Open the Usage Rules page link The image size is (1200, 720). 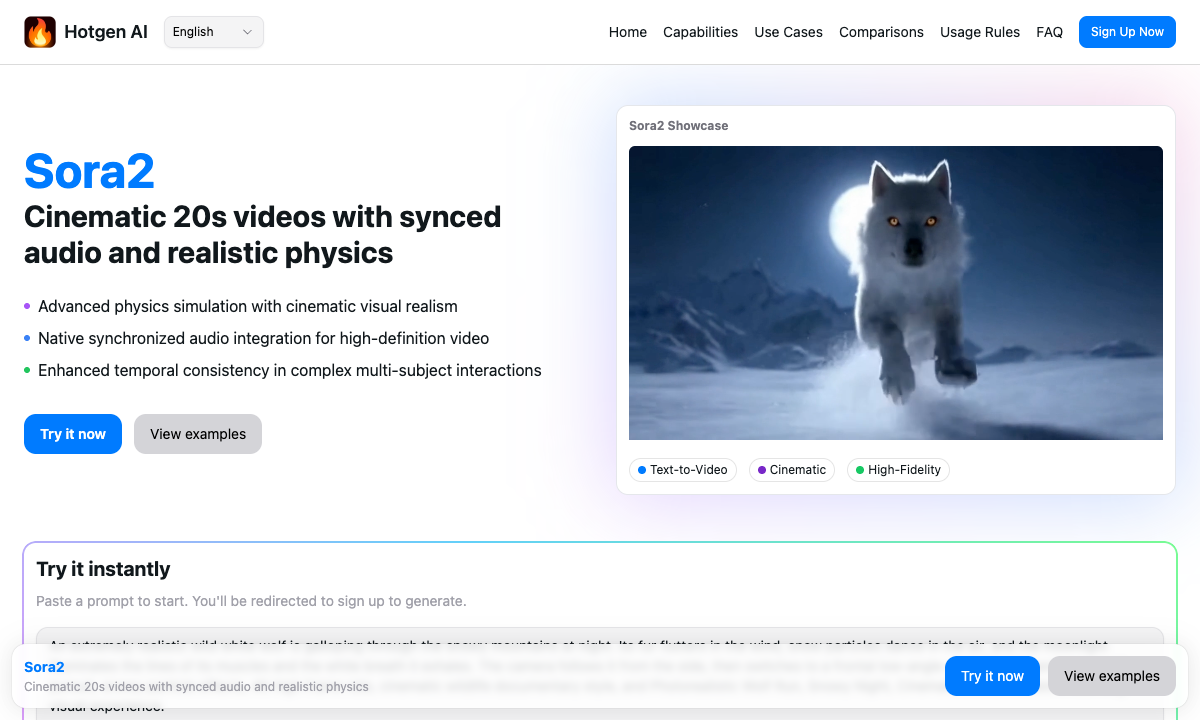point(979,32)
